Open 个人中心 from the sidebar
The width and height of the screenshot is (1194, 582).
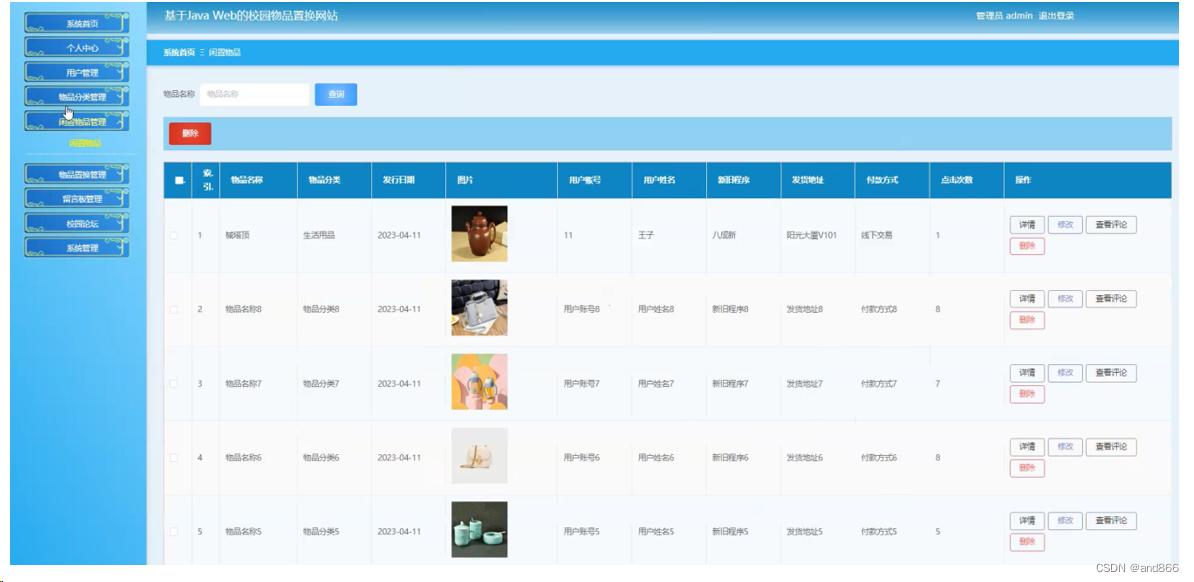tap(75, 47)
